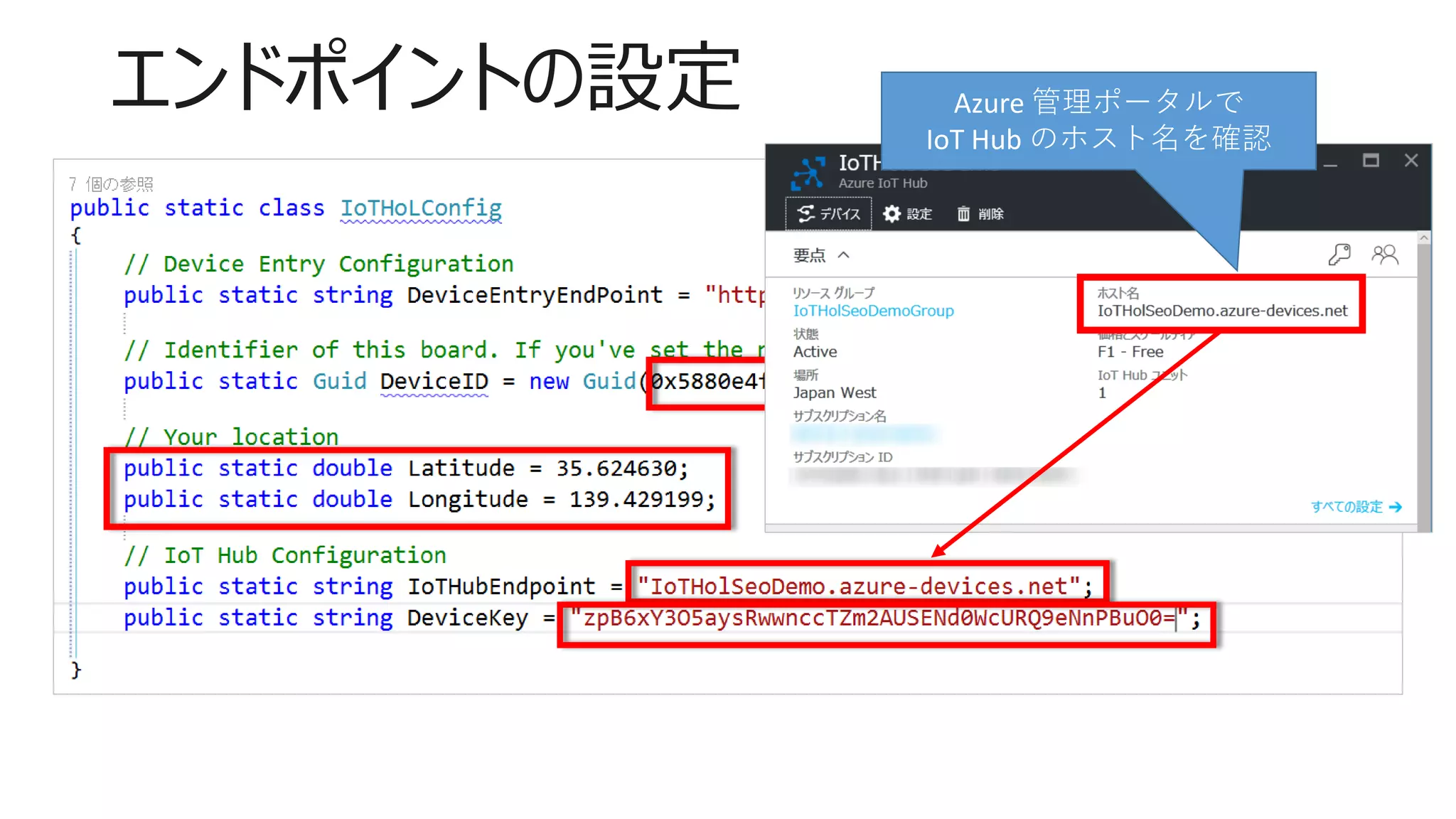The image size is (1456, 819).
Task: Click the IoTHubEndpoint string value in code
Action: pyautogui.click(x=859, y=586)
